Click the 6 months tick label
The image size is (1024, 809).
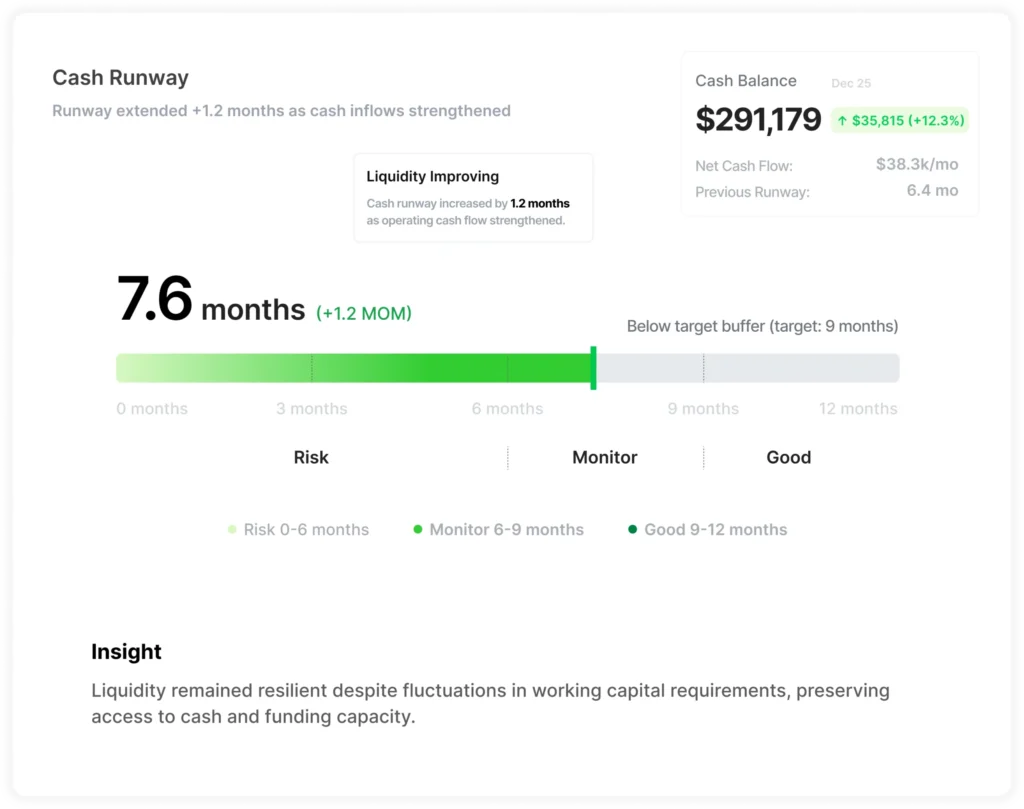tap(507, 409)
